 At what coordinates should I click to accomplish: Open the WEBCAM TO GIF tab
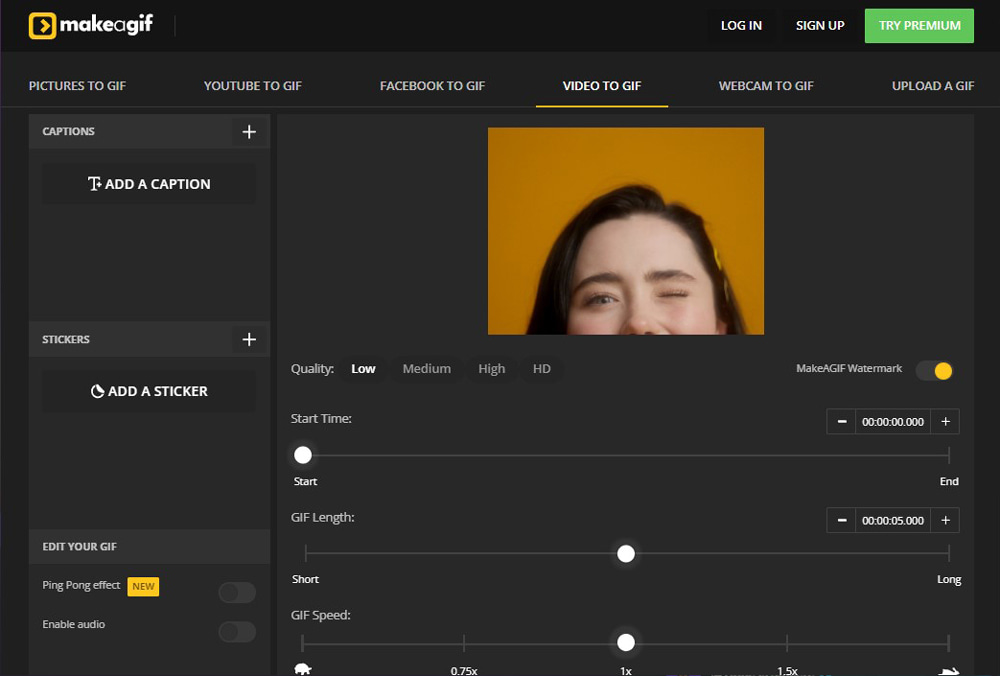[x=766, y=85]
